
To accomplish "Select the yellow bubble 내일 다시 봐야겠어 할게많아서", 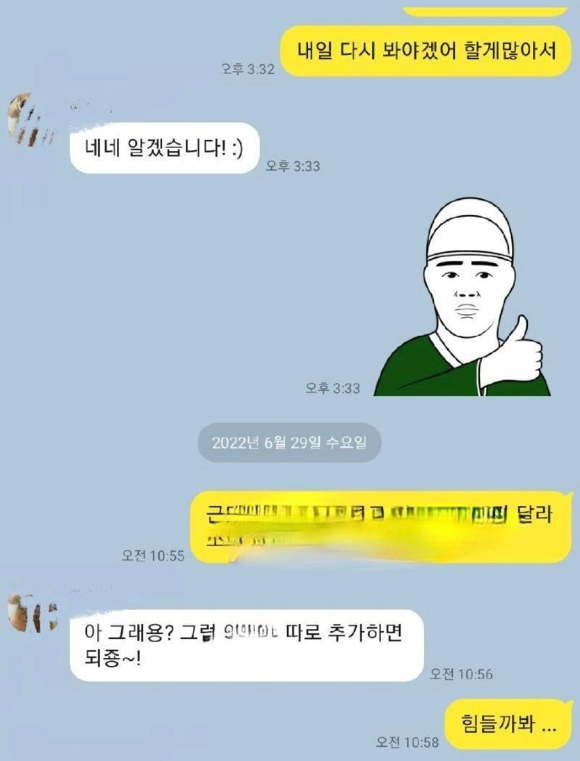I will 426,51.
